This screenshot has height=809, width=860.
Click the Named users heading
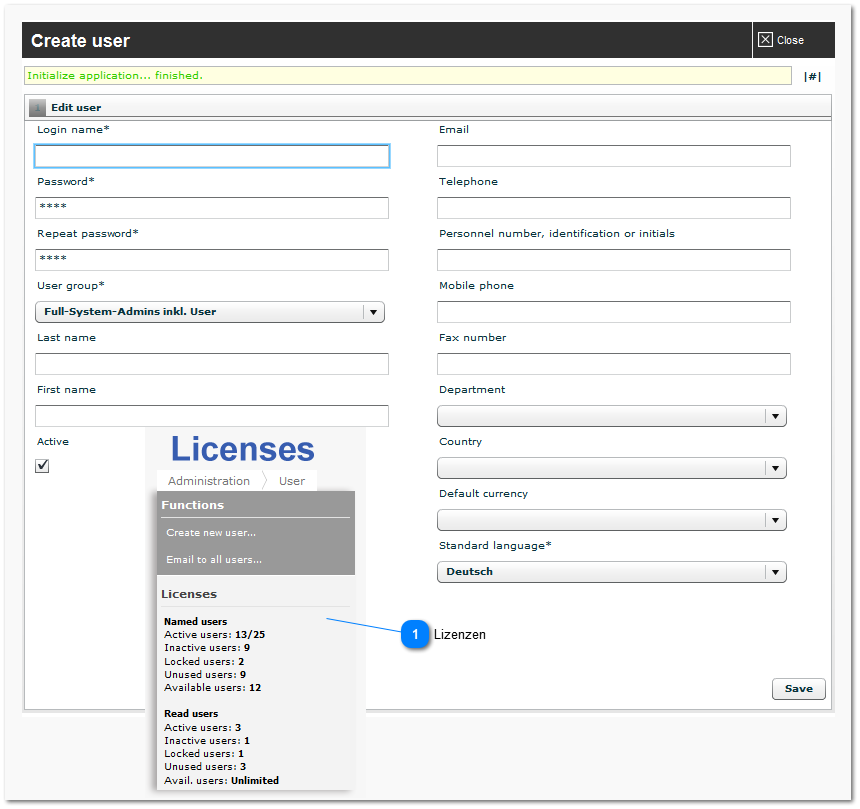(x=195, y=621)
